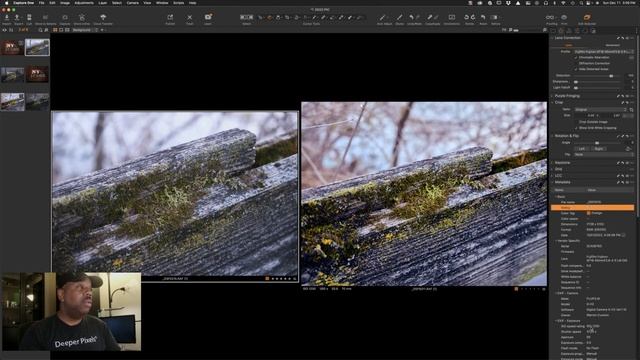
Task: Open the Capture camera tool
Action: [x=64, y=17]
